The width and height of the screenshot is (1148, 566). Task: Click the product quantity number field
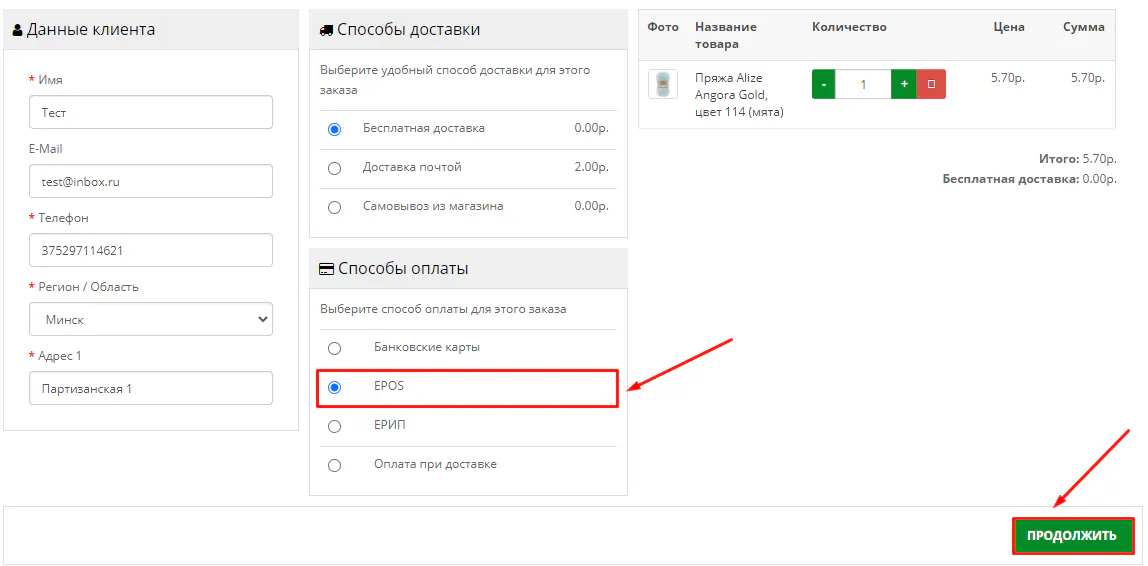[863, 85]
